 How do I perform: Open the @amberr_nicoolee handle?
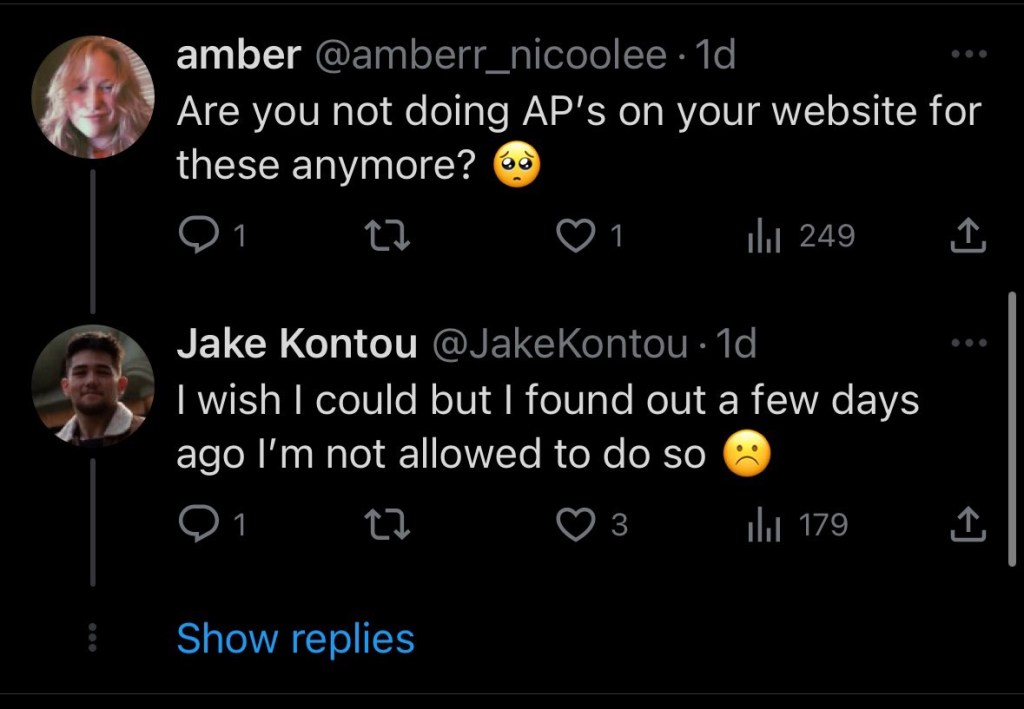[x=490, y=56]
